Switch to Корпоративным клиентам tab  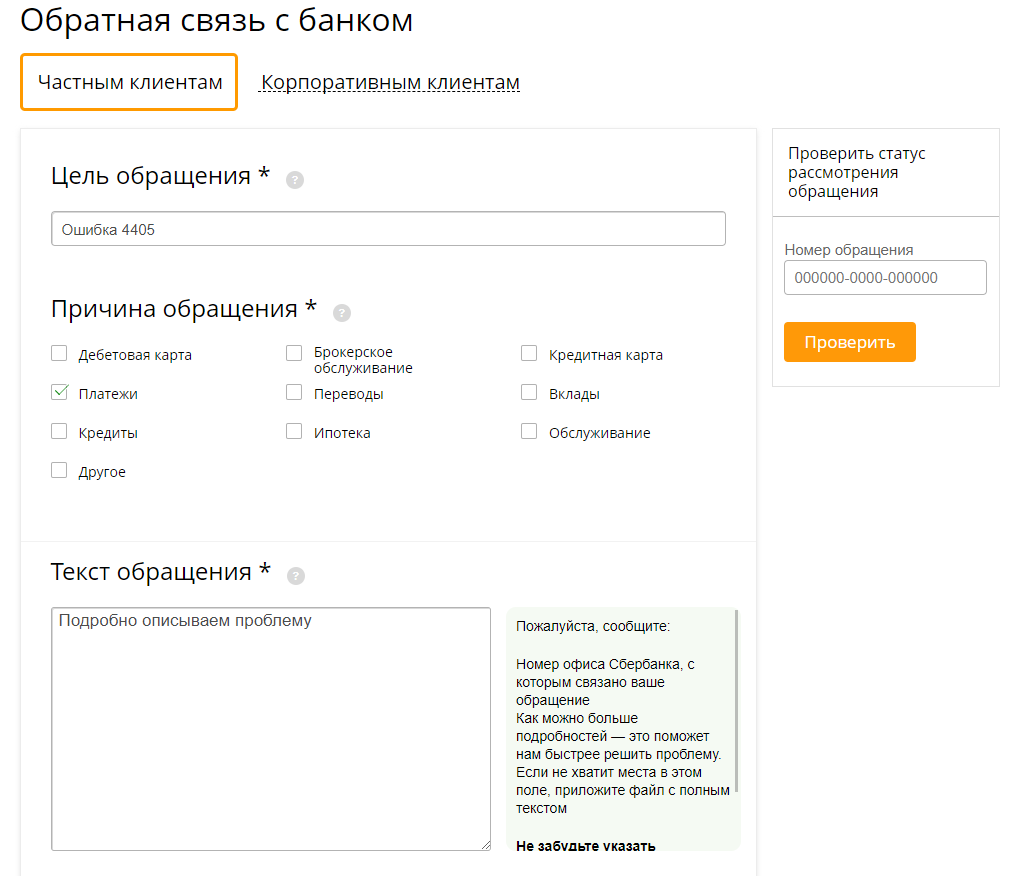(390, 82)
